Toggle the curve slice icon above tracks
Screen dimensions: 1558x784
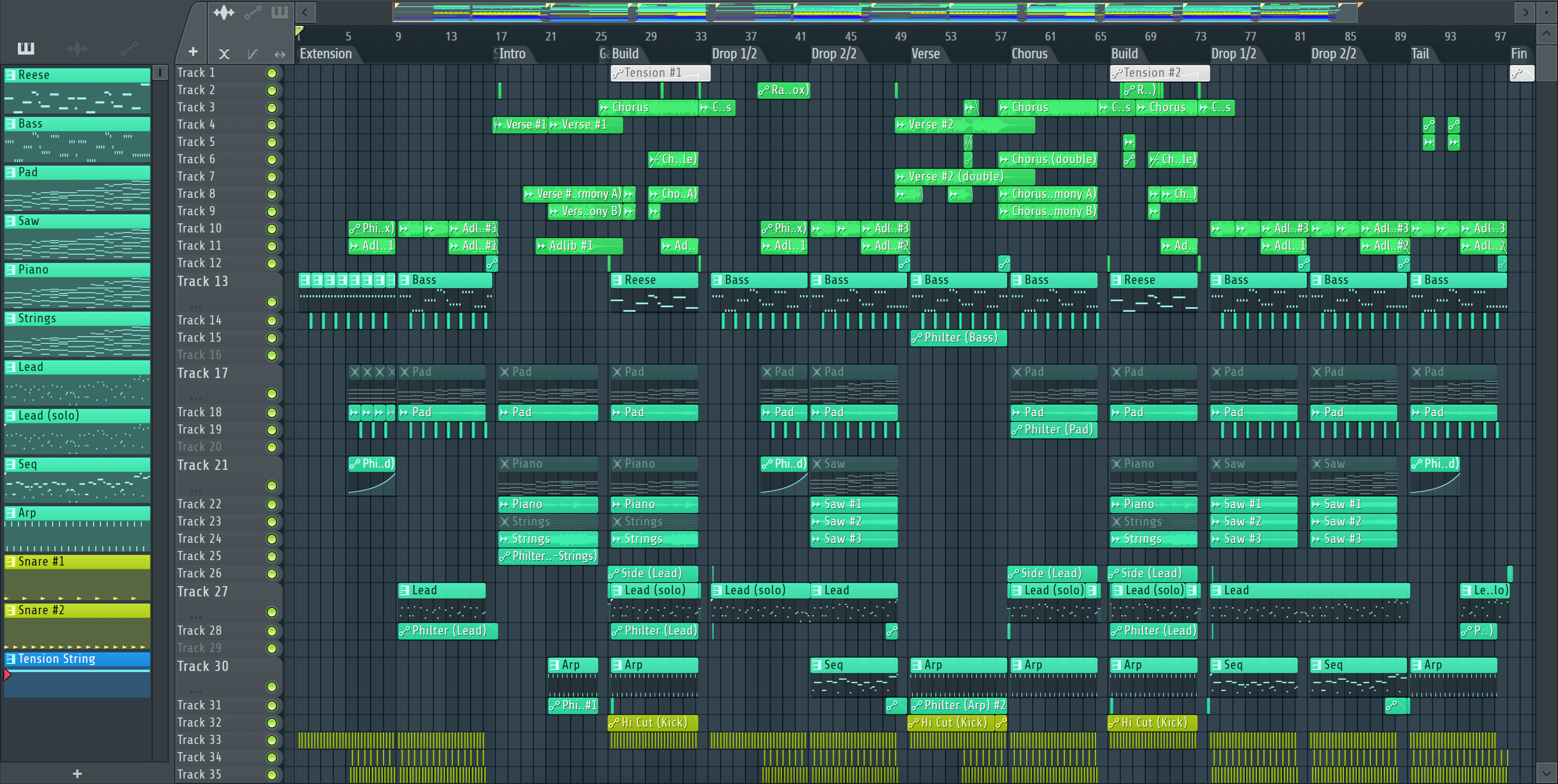(x=252, y=54)
